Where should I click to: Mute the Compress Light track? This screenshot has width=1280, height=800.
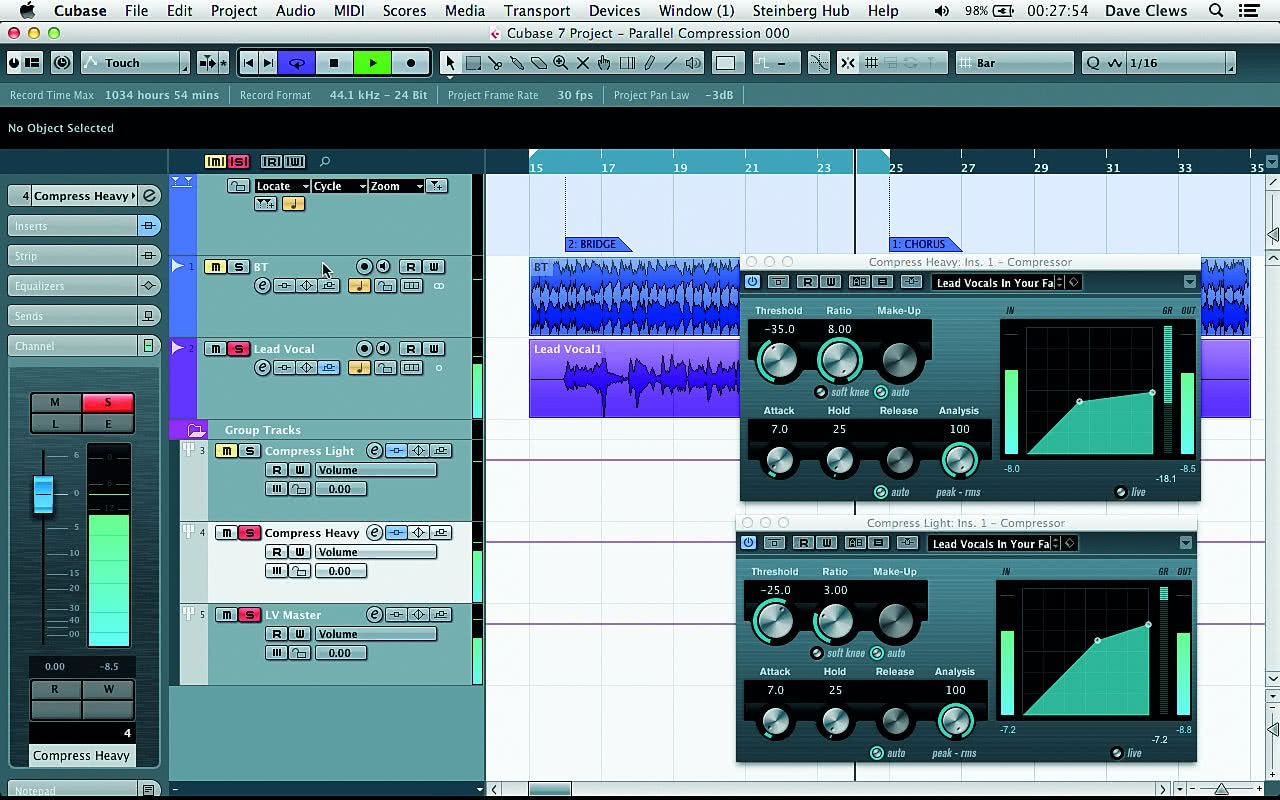[x=227, y=451]
